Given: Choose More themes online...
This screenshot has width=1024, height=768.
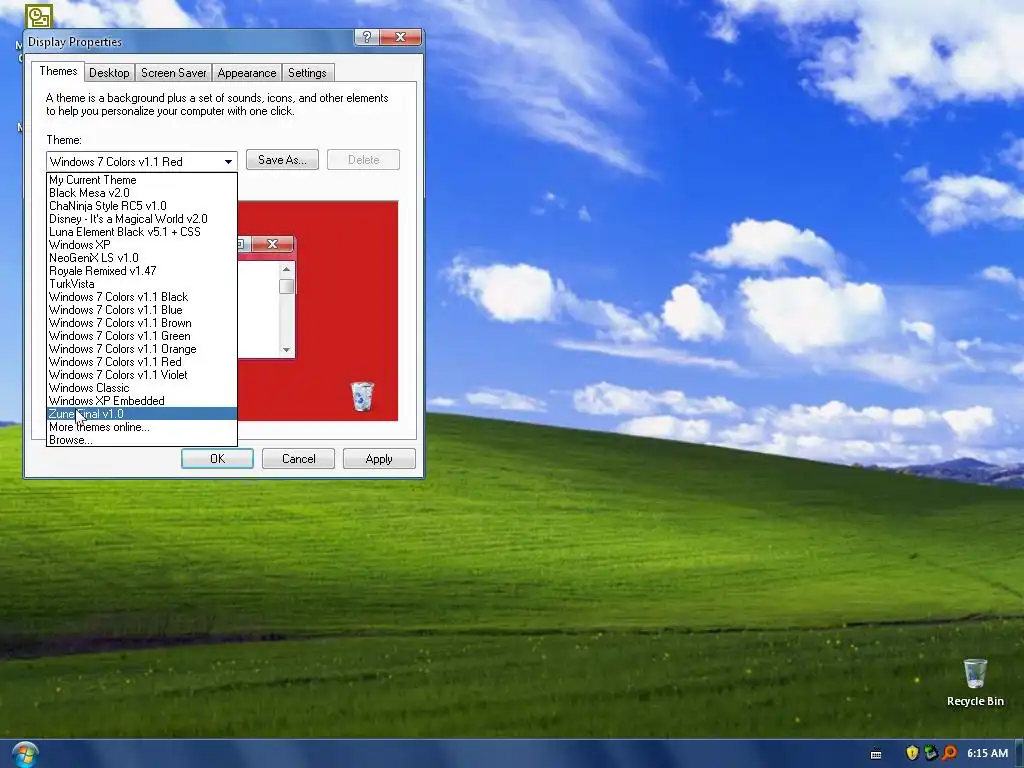Looking at the screenshot, I should pos(142,427).
